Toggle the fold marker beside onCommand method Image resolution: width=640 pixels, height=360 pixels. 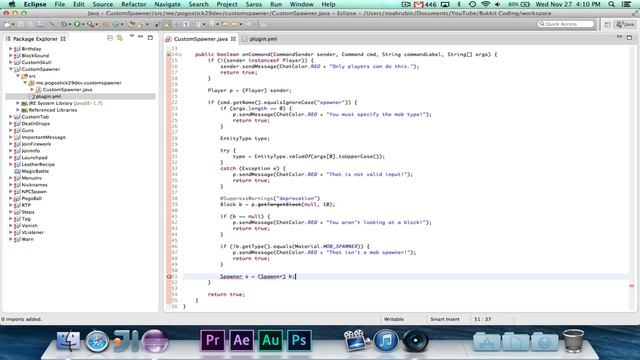pyautogui.click(x=180, y=54)
